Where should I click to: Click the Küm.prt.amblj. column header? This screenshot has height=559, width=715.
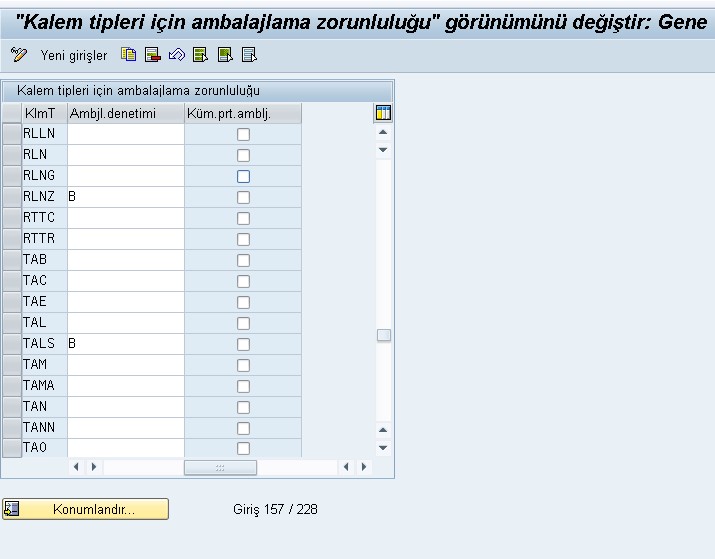[x=242, y=113]
